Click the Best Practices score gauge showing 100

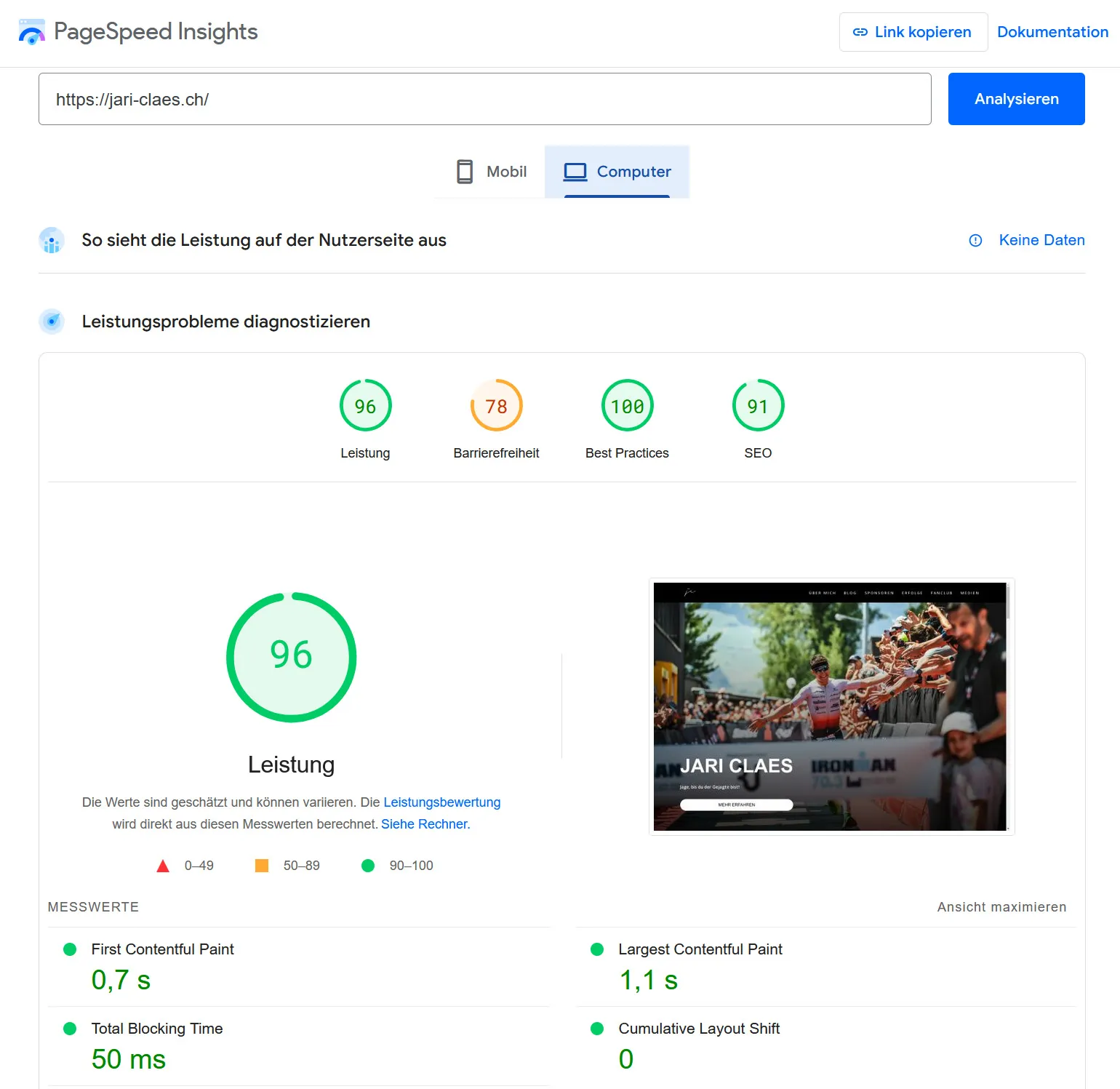pos(627,406)
